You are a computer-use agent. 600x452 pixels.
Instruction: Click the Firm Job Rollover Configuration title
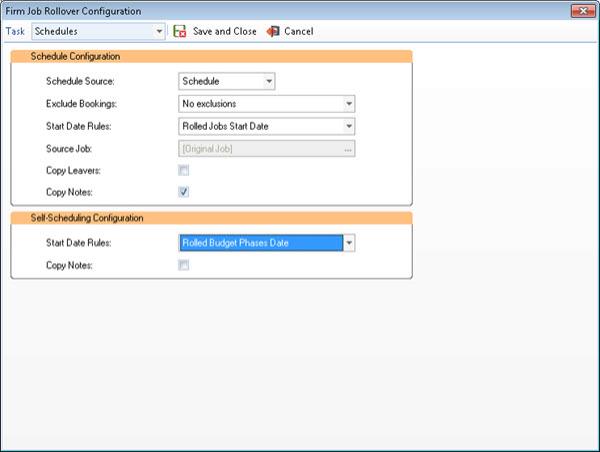tap(73, 11)
